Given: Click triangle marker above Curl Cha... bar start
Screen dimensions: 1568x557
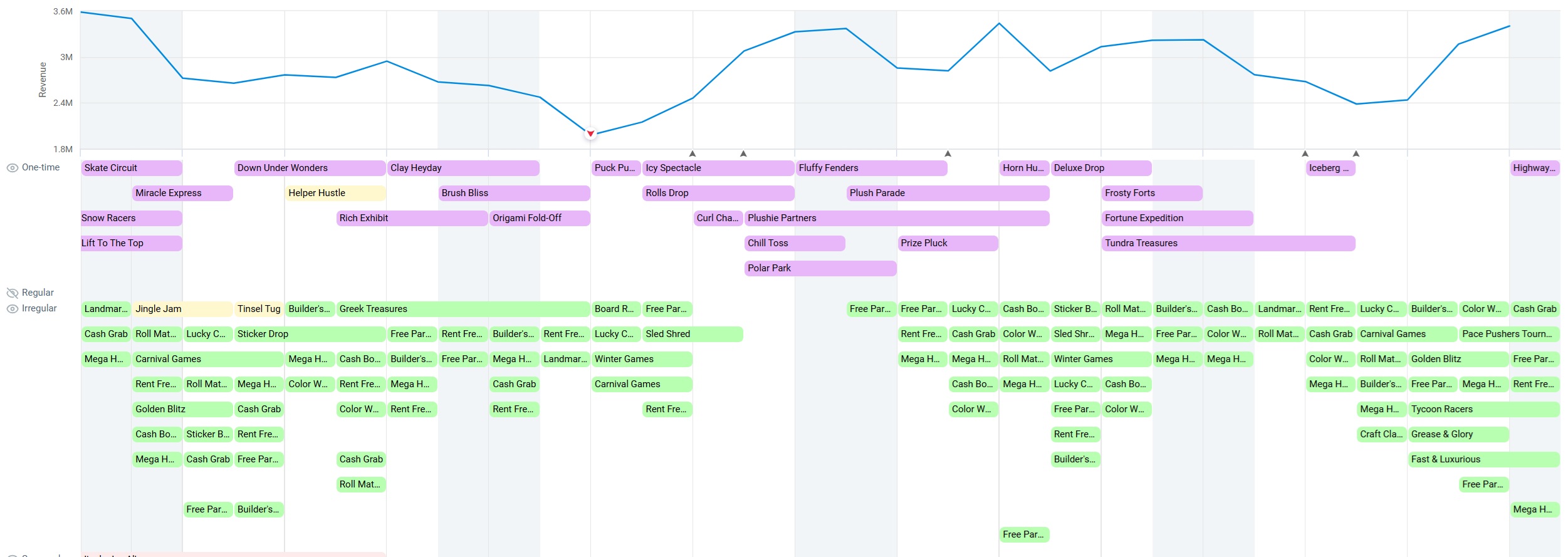Looking at the screenshot, I should coord(693,154).
